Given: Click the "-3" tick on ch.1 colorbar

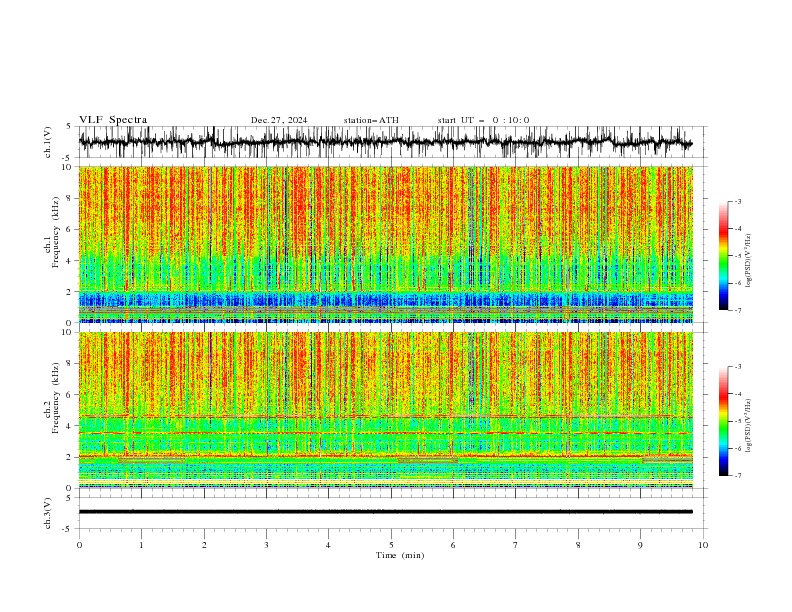Looking at the screenshot, I should tap(738, 201).
